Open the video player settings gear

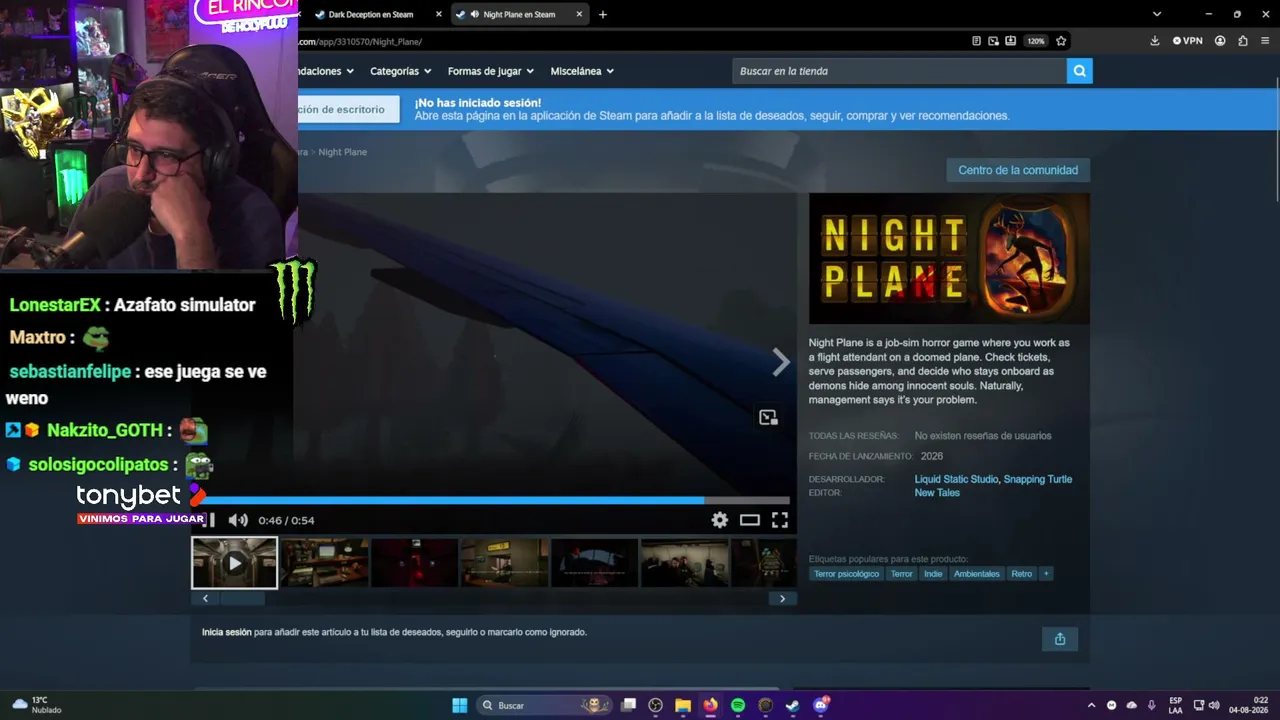(x=720, y=520)
